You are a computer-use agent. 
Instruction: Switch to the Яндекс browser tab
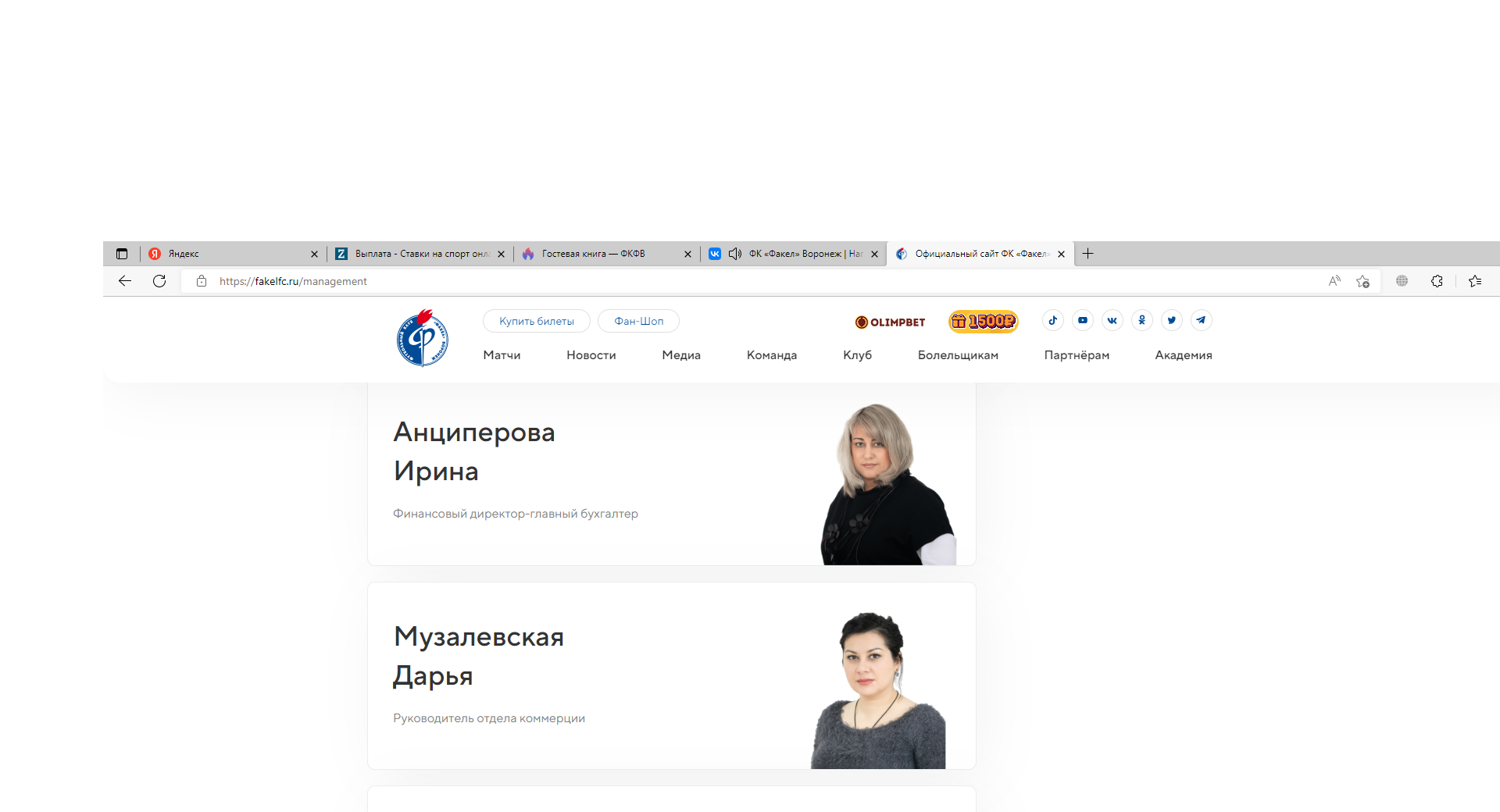click(227, 254)
